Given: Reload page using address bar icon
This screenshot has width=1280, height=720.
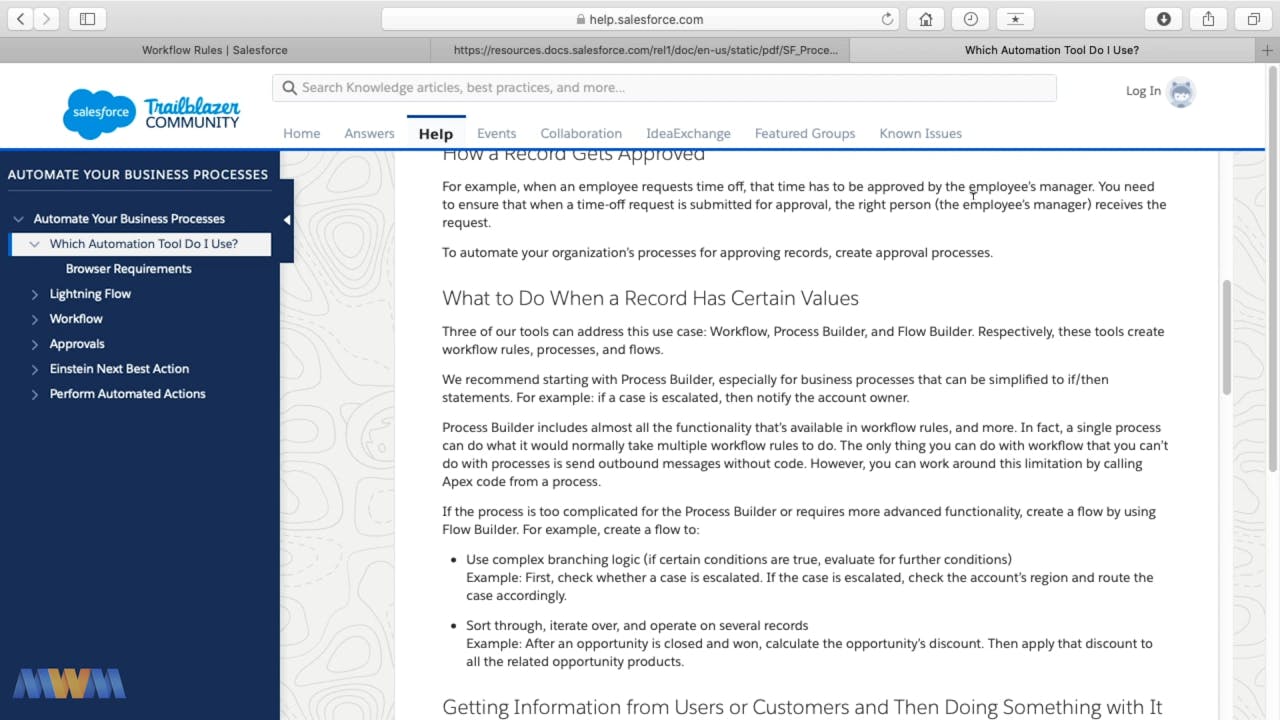Looking at the screenshot, I should pos(887,19).
